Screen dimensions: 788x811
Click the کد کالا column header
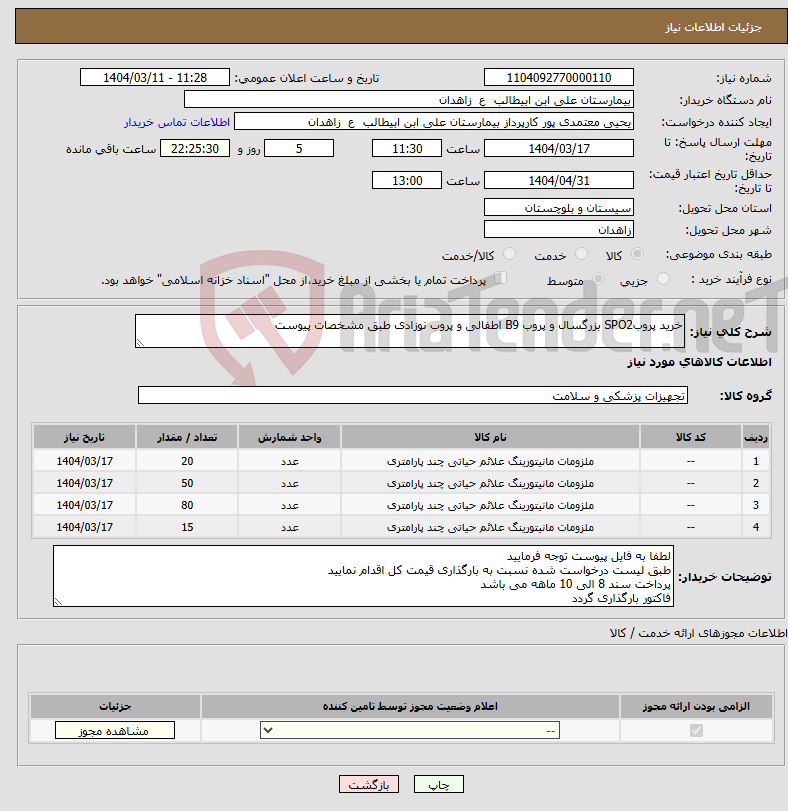pos(690,437)
